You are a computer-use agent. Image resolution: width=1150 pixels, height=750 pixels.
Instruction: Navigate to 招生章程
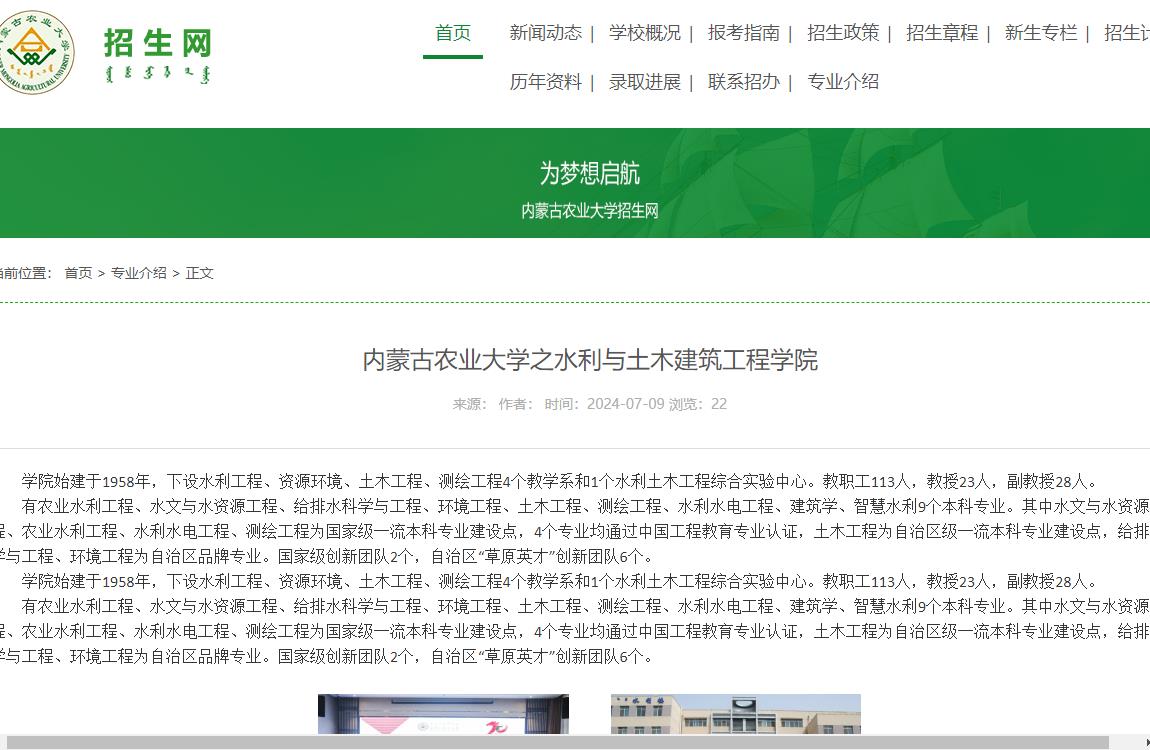(x=941, y=33)
